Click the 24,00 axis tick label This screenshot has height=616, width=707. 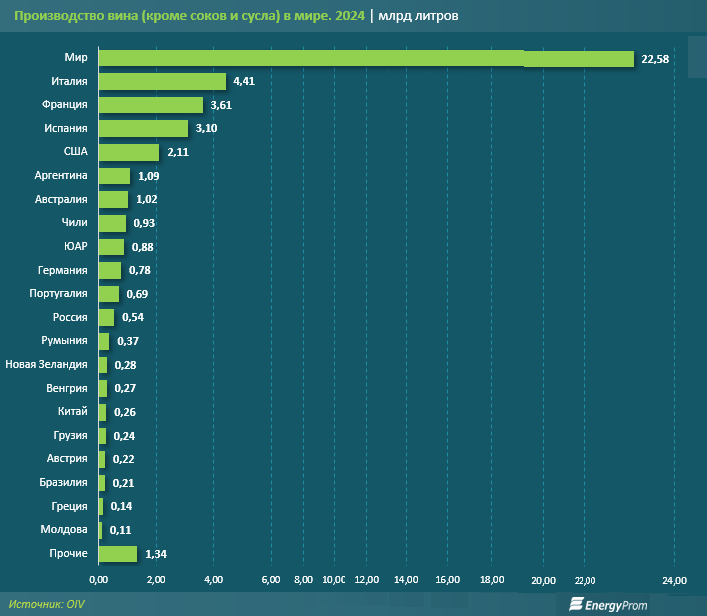tap(674, 581)
